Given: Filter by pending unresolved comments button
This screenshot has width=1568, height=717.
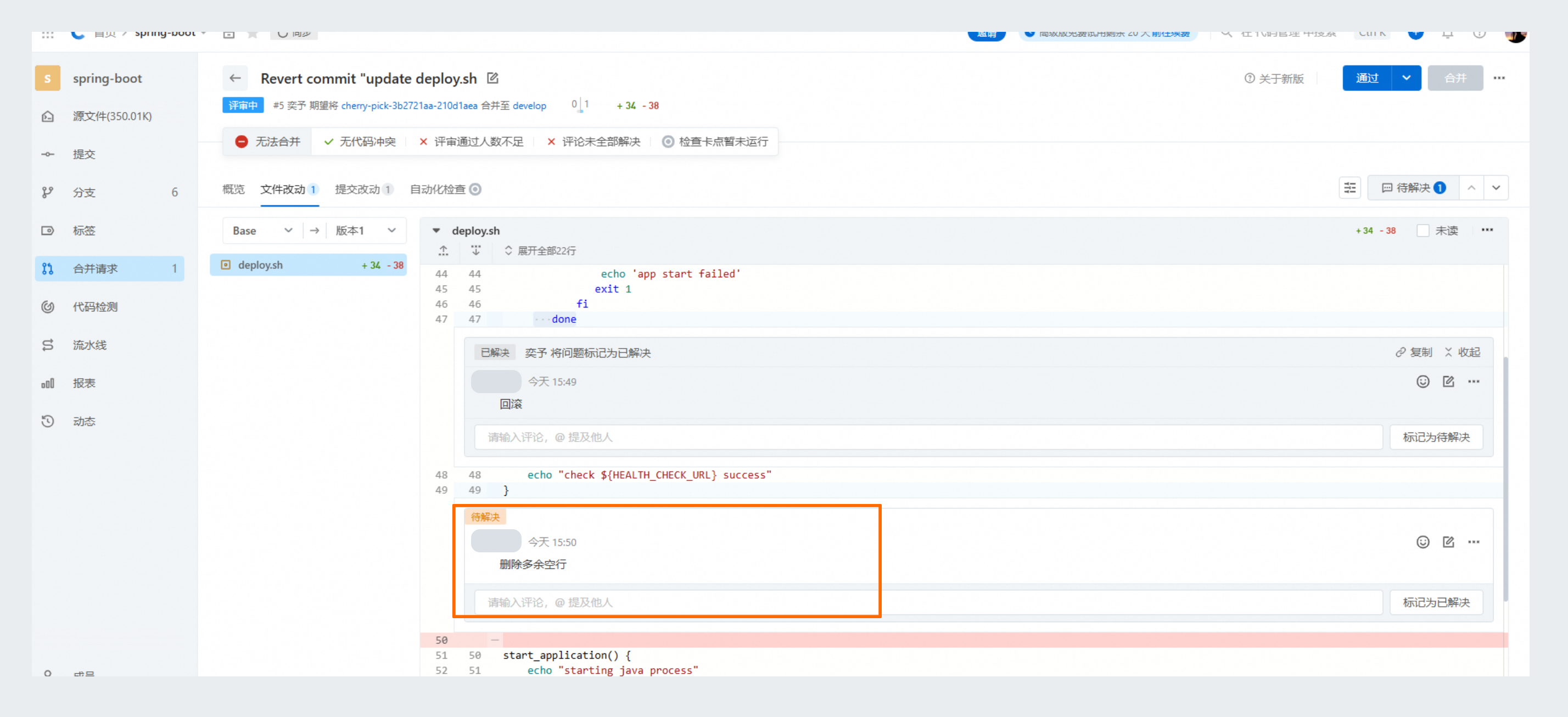Looking at the screenshot, I should [x=1413, y=188].
